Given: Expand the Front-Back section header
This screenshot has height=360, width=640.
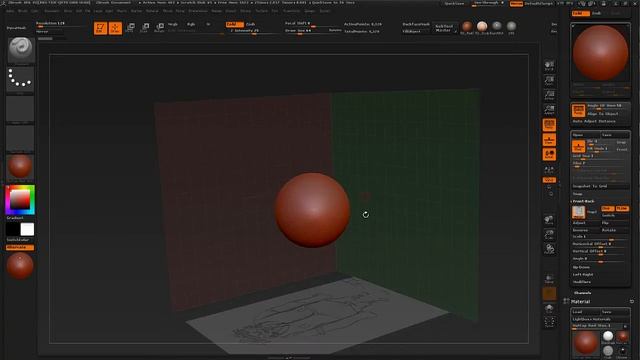Looking at the screenshot, I should [x=584, y=201].
